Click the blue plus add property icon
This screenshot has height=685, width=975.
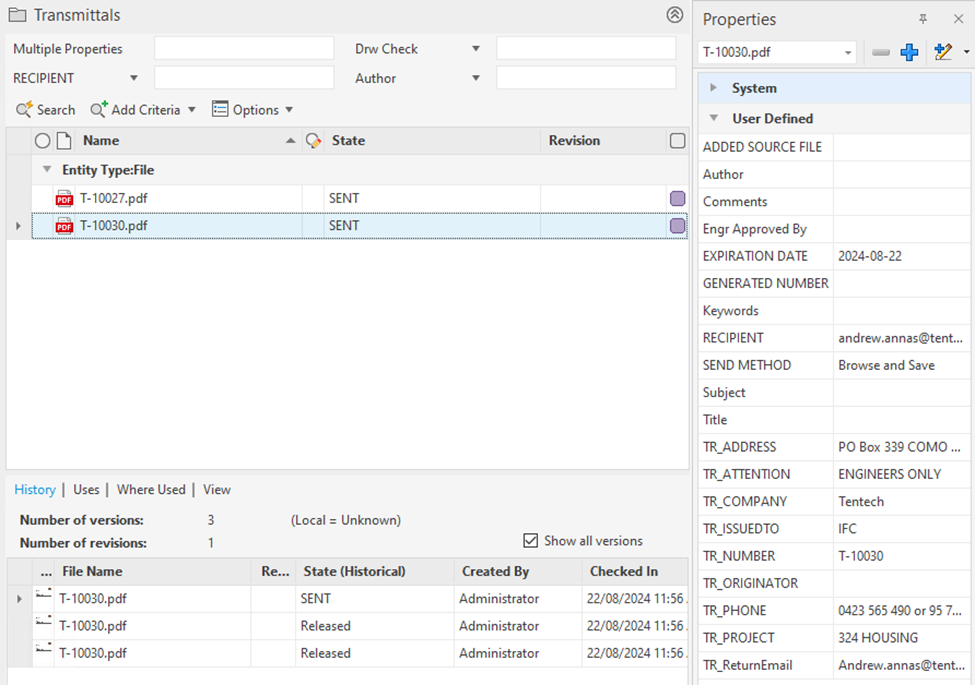[909, 52]
